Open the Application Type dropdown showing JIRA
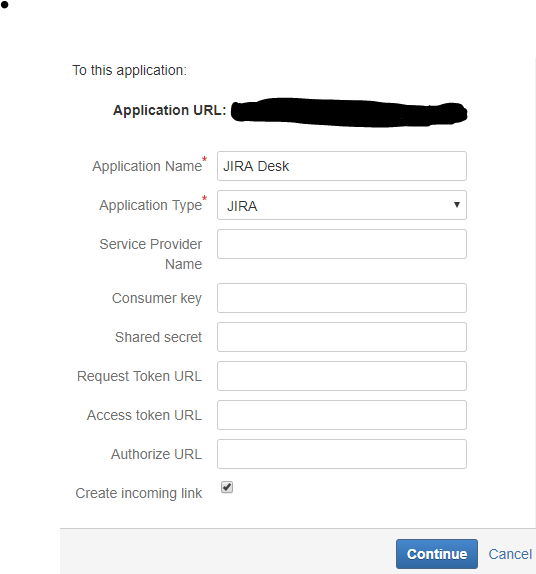536x574 pixels. click(x=342, y=205)
